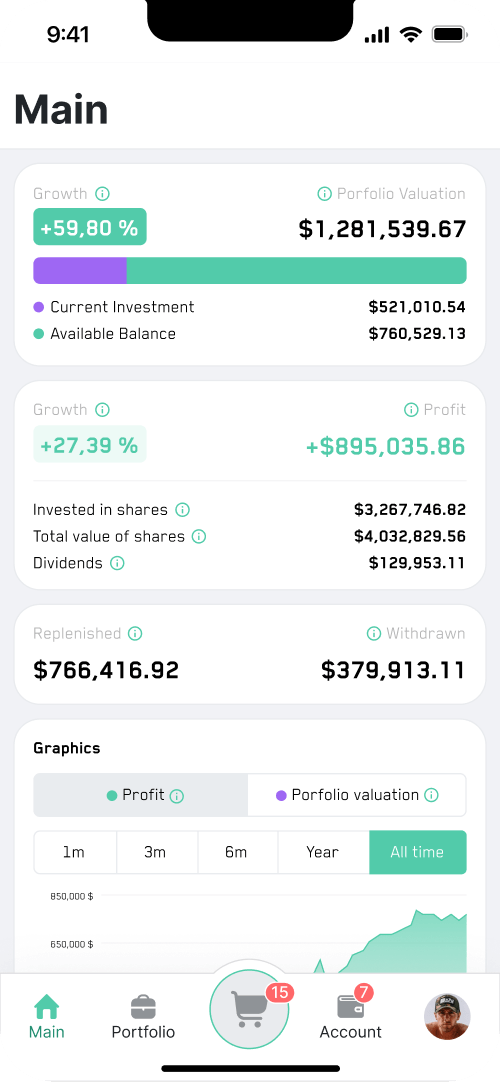This screenshot has height=1082, width=500.
Task: Open info for Invested in shares
Action: [182, 510]
